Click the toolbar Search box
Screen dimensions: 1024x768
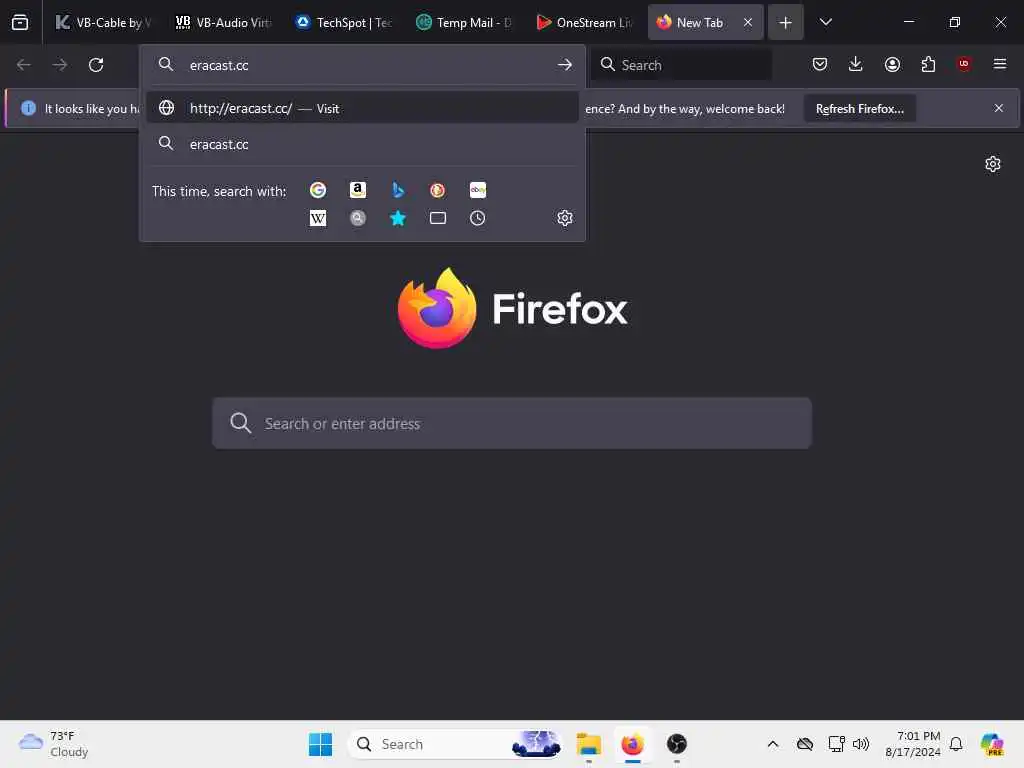click(682, 65)
